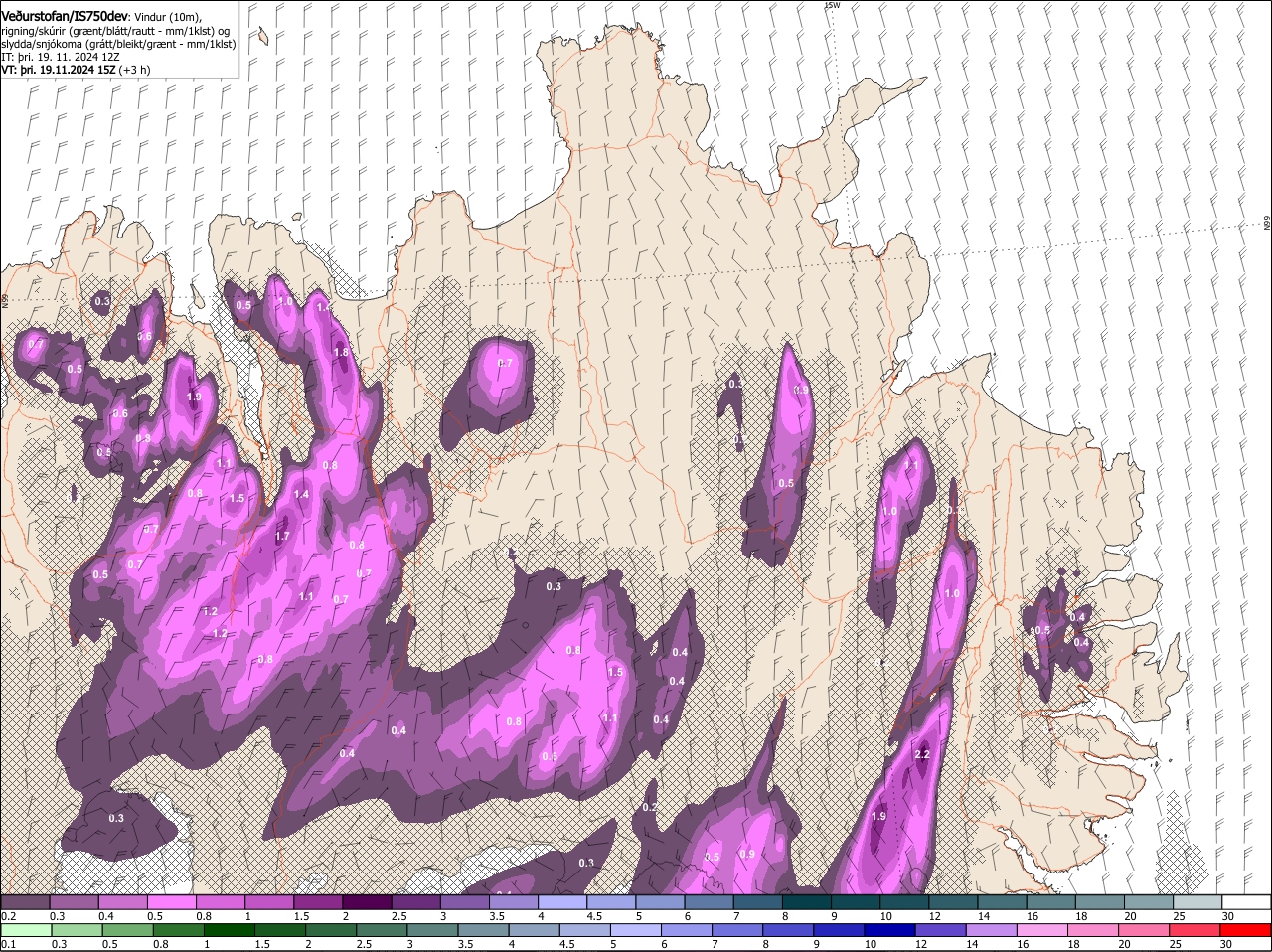
Task: Pick the dark purple 0.2 swatch in upper legend
Action: click(25, 901)
